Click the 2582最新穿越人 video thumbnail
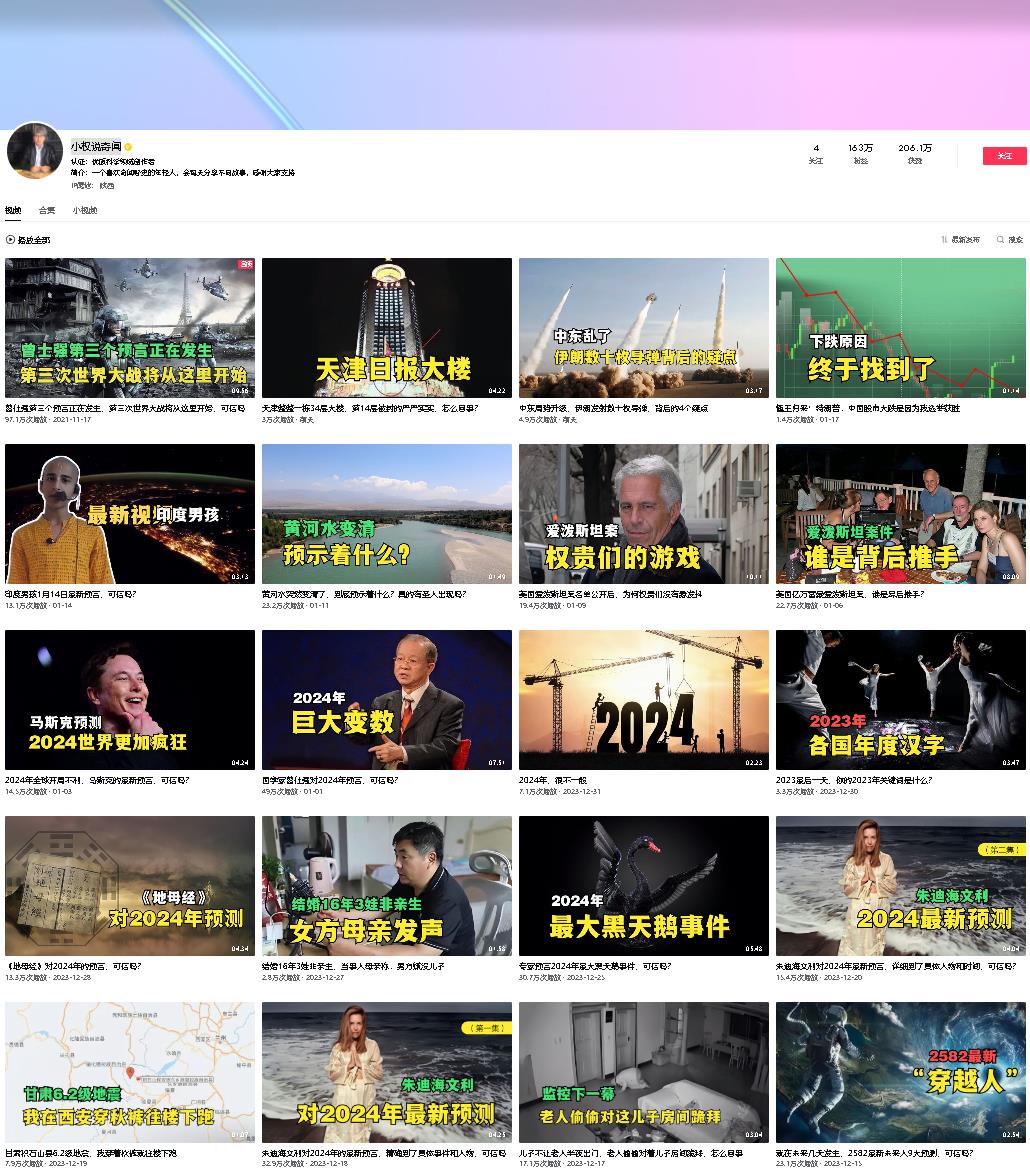The image size is (1030, 1173). (x=900, y=1072)
